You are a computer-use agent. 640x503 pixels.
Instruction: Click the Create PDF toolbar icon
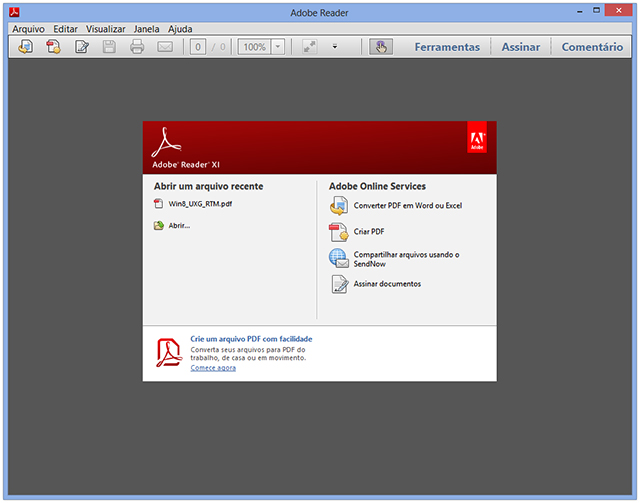point(53,47)
